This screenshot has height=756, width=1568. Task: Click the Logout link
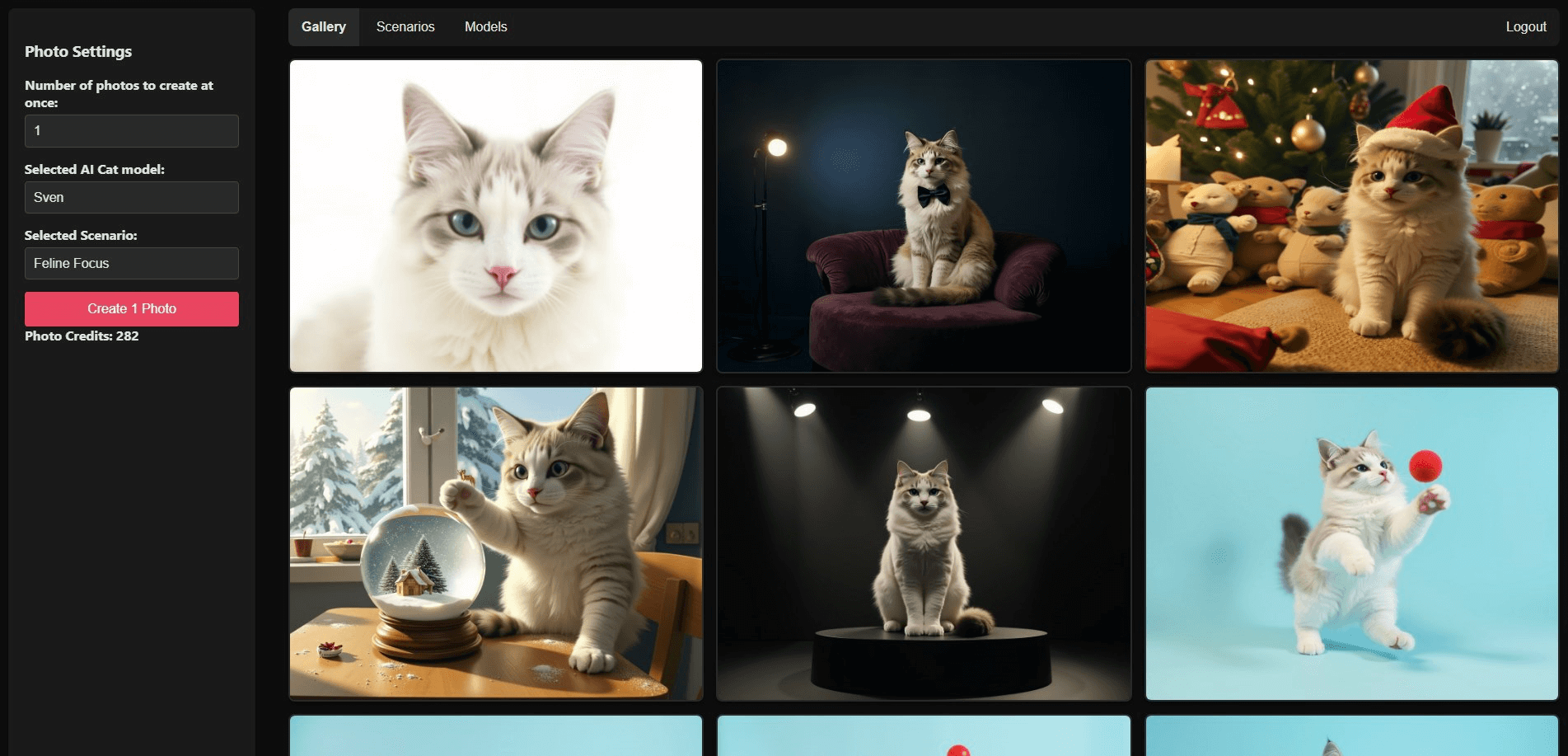pos(1525,26)
